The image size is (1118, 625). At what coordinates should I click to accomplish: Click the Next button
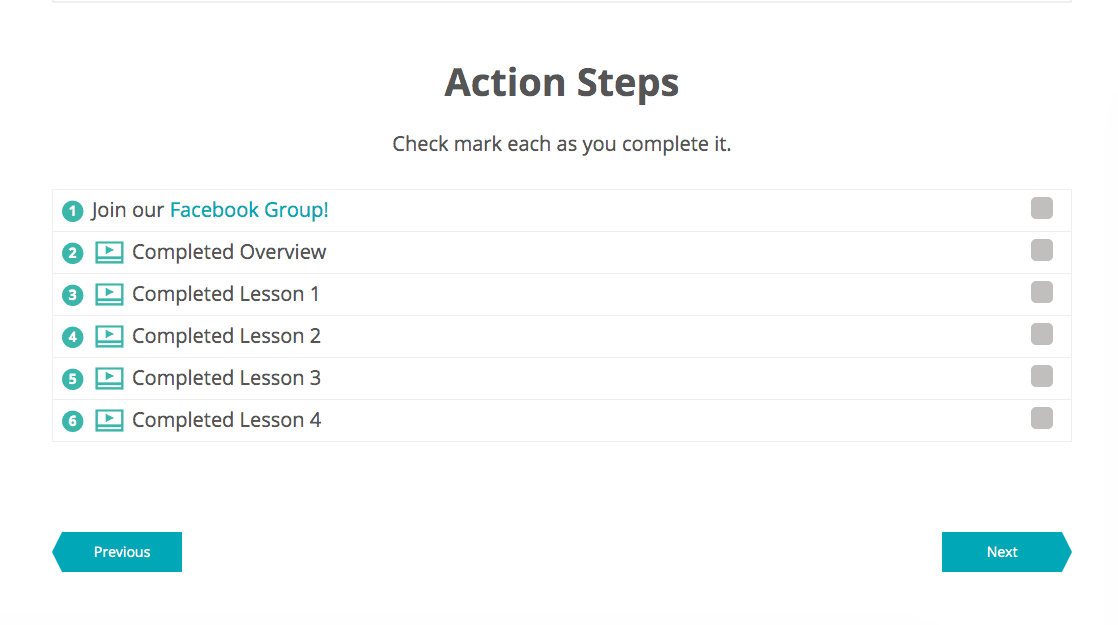click(x=1002, y=551)
